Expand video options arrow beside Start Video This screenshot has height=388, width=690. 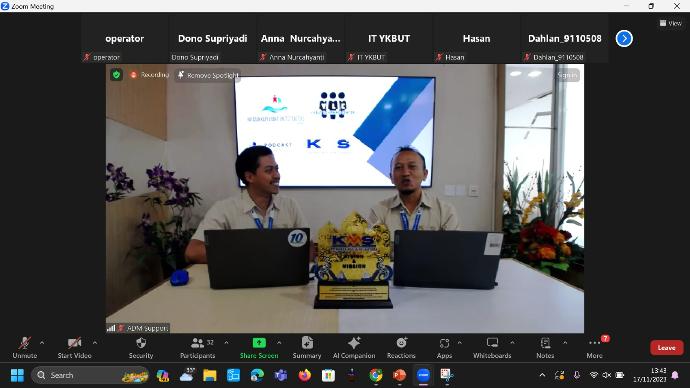tap(95, 342)
